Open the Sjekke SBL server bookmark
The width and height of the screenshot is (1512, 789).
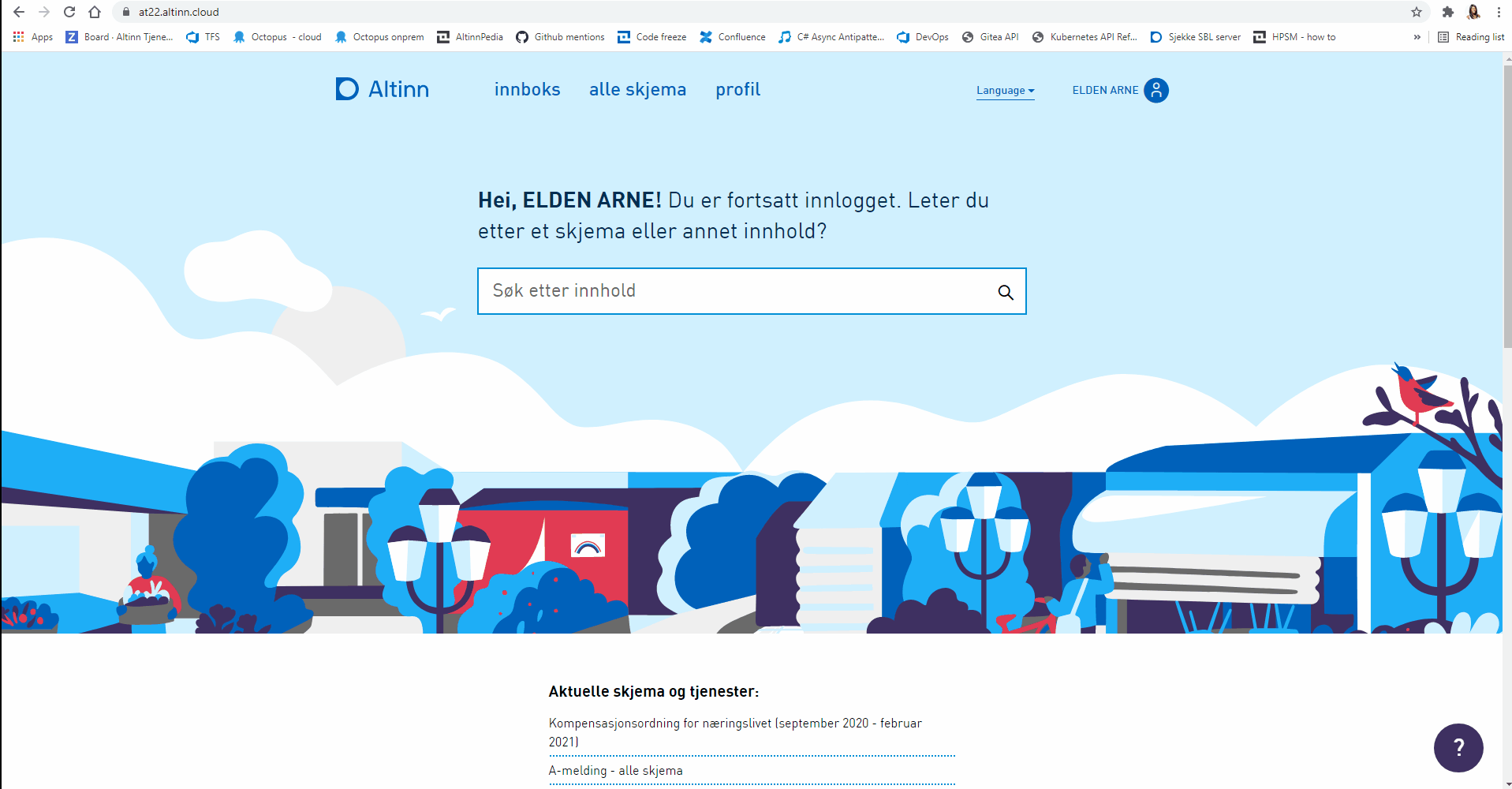1196,37
